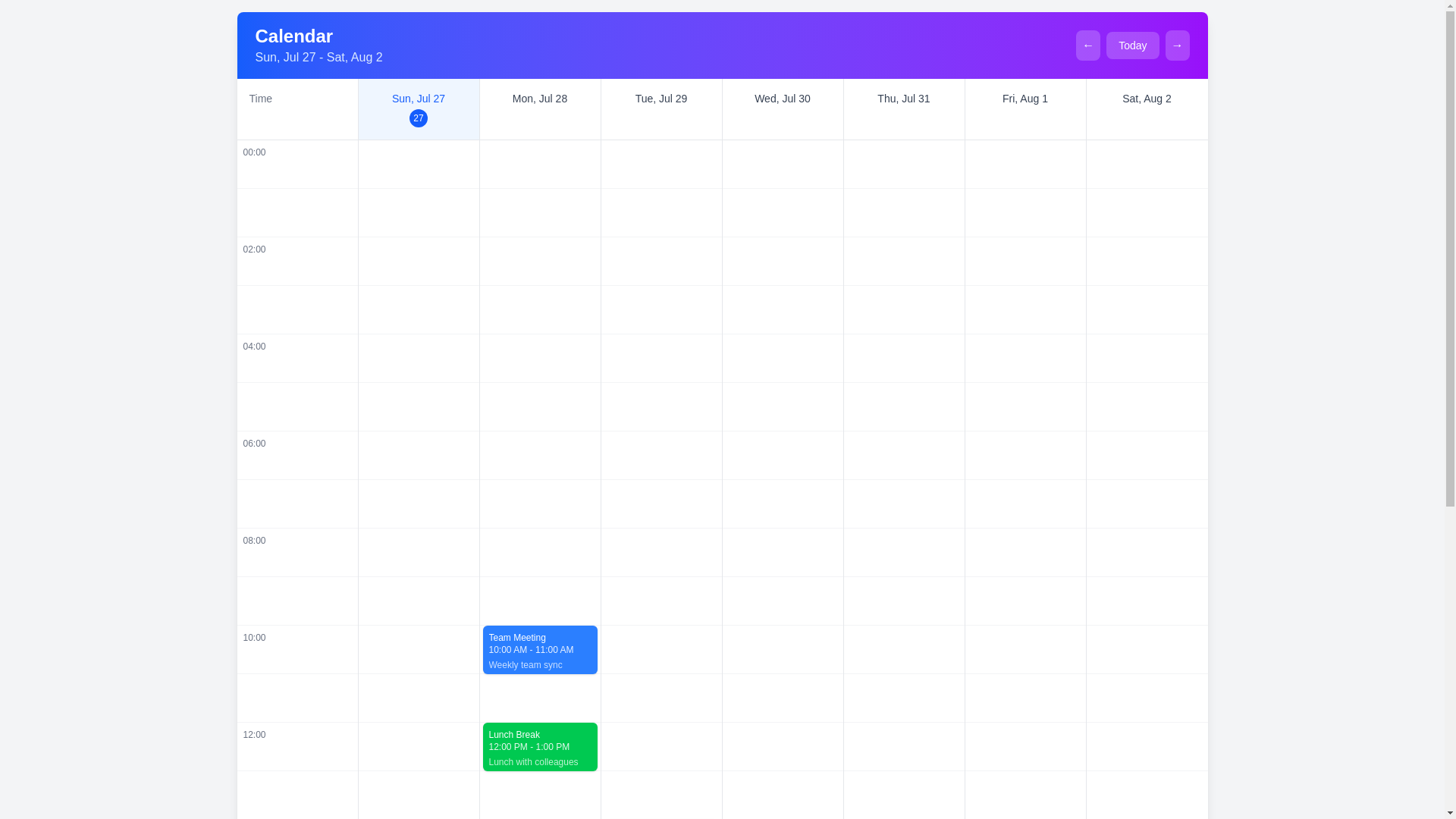Click the 00:00 time label
Viewport: 1456px width, 819px height.
point(254,152)
